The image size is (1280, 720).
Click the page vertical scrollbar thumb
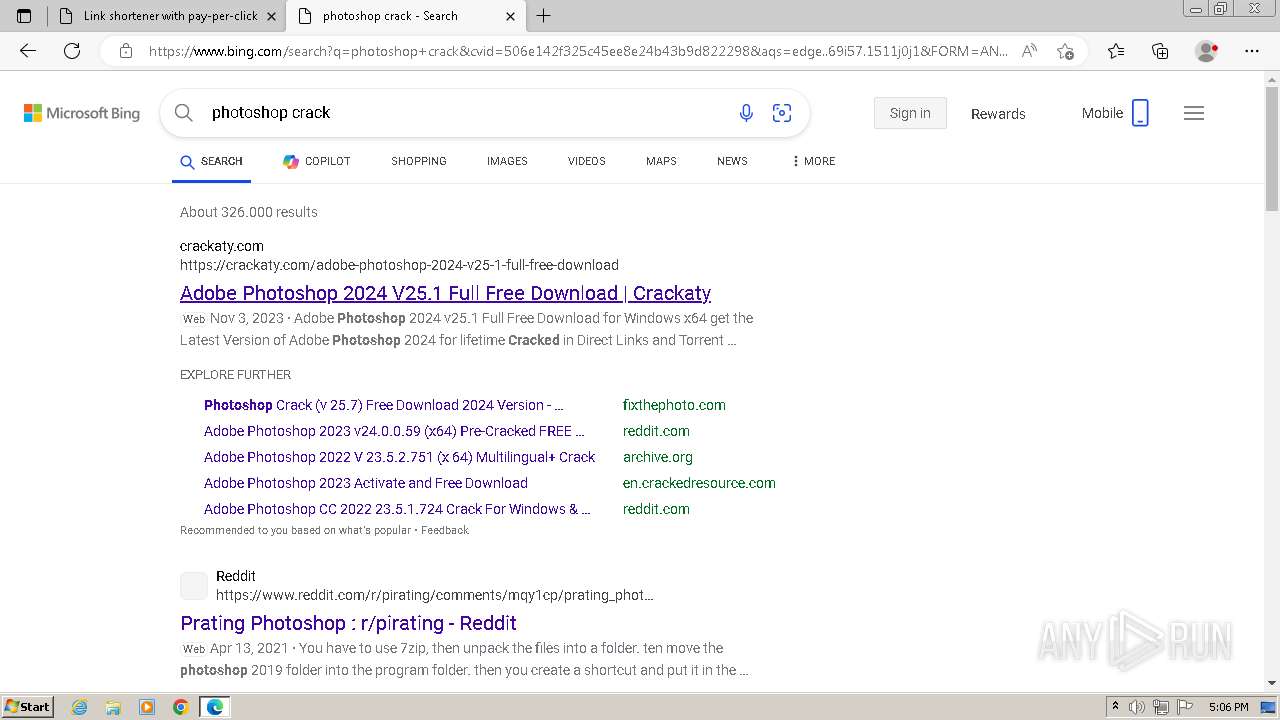click(1272, 147)
